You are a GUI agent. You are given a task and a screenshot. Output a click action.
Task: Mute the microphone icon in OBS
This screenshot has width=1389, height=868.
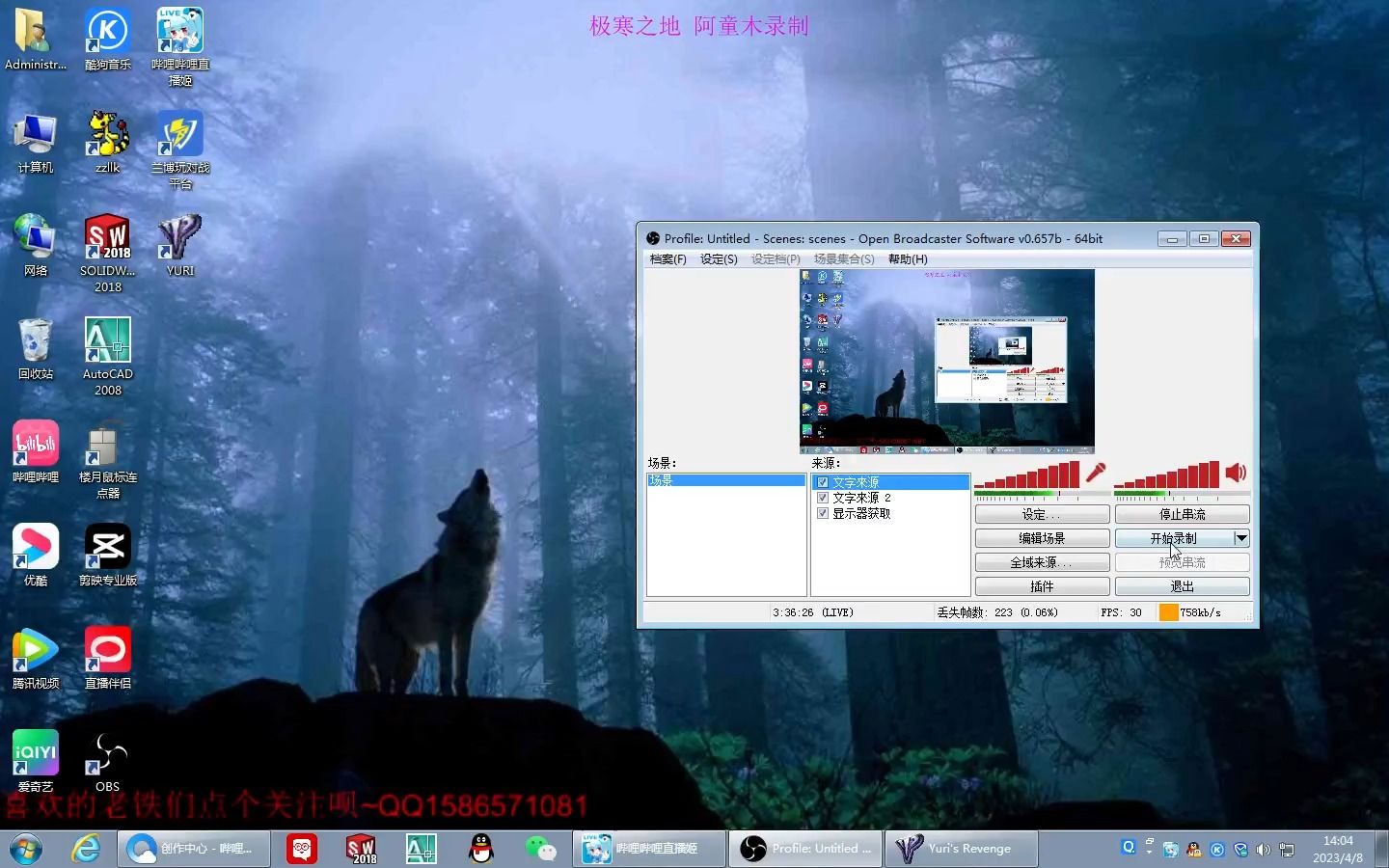click(x=1096, y=473)
